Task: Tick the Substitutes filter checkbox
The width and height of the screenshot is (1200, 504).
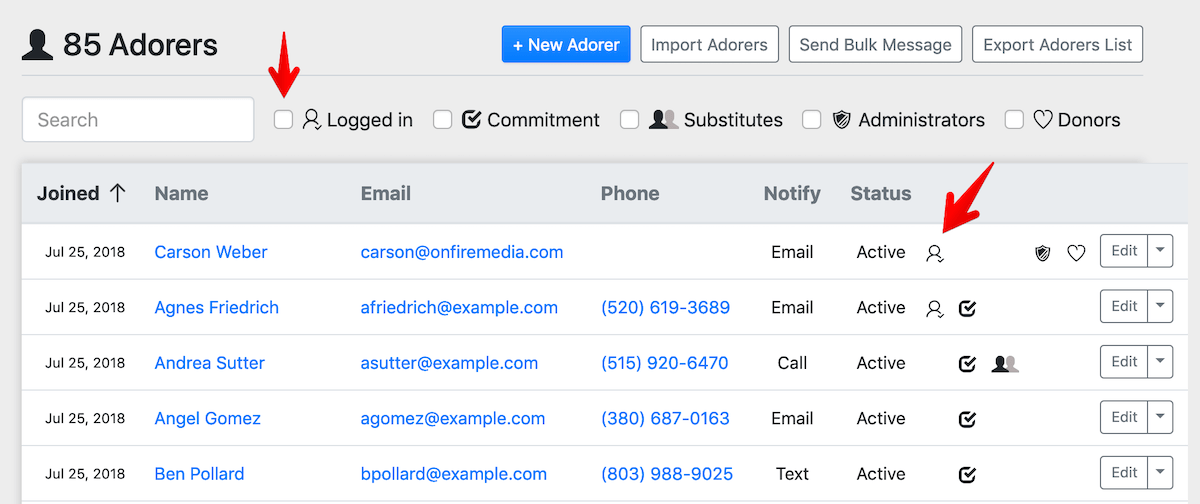Action: (x=629, y=120)
